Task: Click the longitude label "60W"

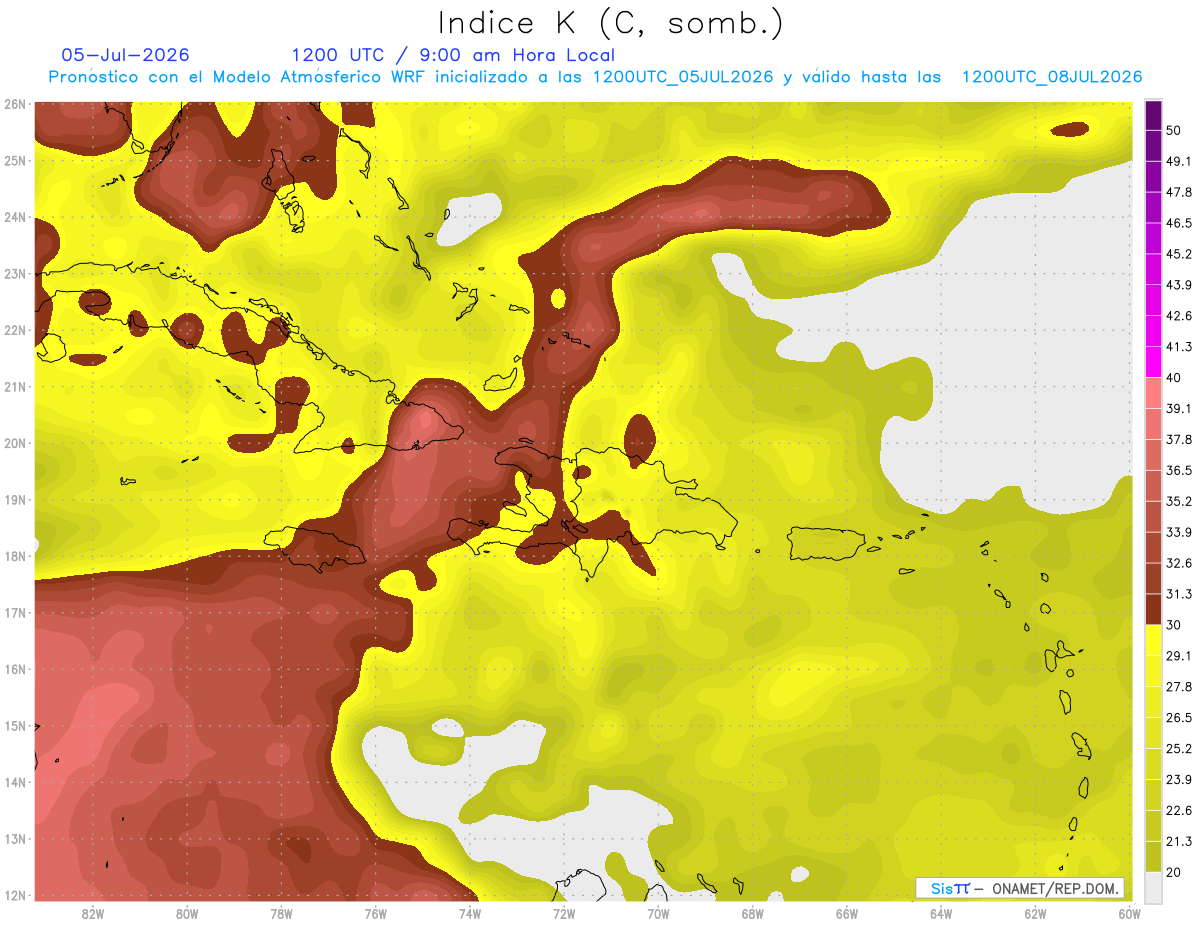Action: pyautogui.click(x=1128, y=913)
